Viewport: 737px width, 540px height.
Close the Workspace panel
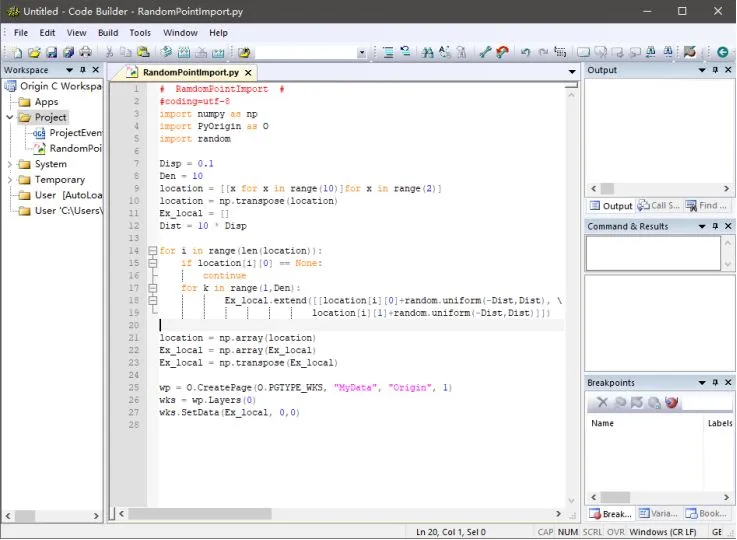click(96, 70)
